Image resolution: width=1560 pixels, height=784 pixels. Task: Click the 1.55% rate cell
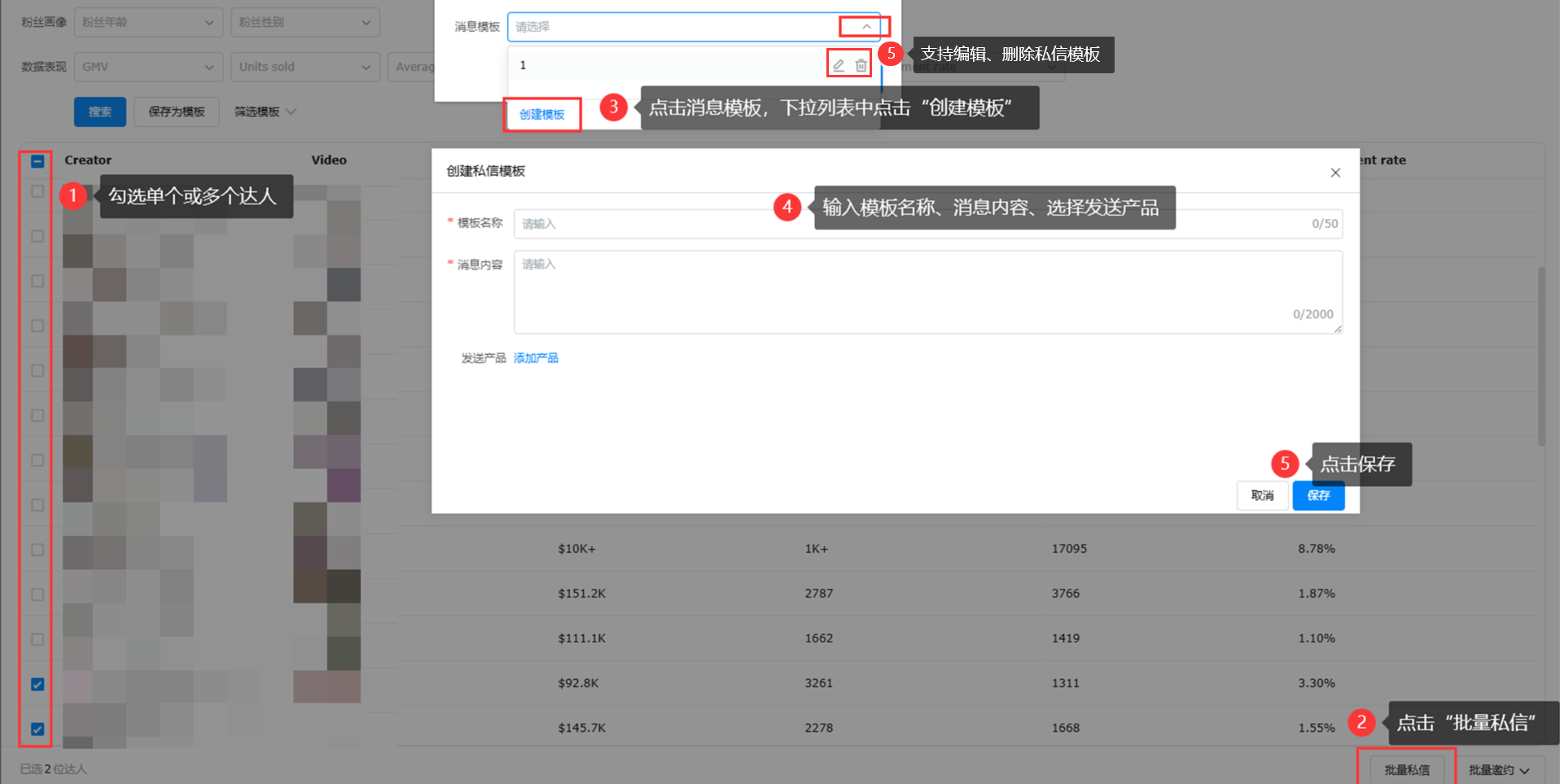1317,728
